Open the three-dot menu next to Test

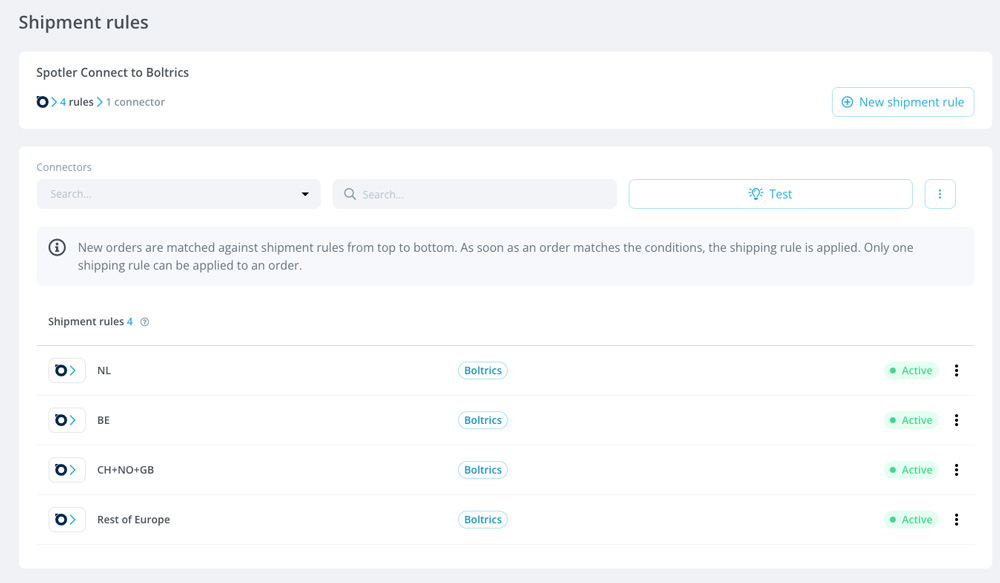[x=939, y=194]
